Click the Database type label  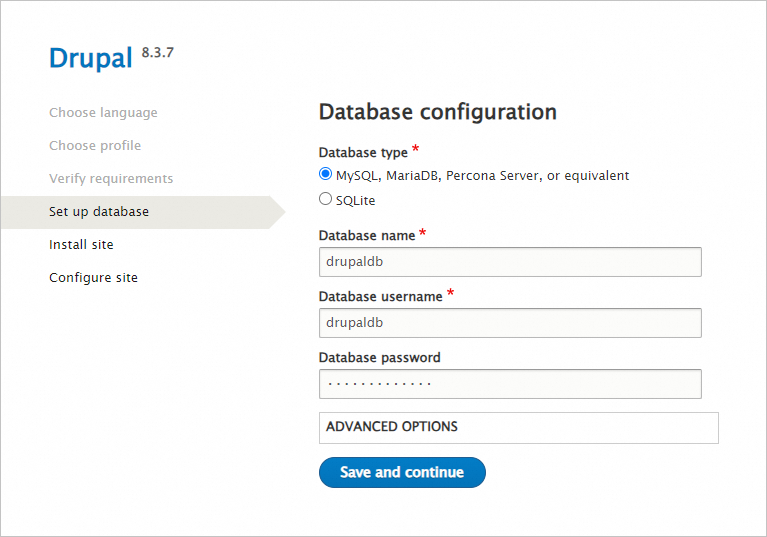(363, 153)
